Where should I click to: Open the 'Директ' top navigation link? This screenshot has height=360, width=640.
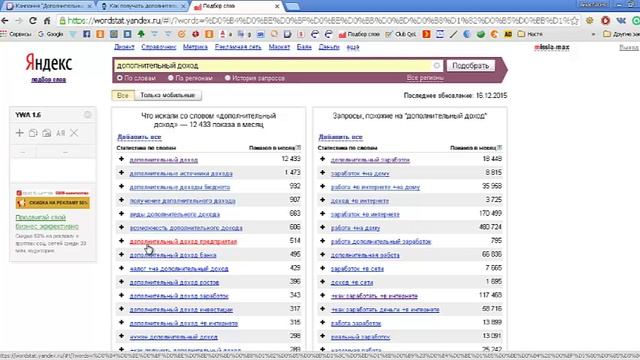[124, 47]
